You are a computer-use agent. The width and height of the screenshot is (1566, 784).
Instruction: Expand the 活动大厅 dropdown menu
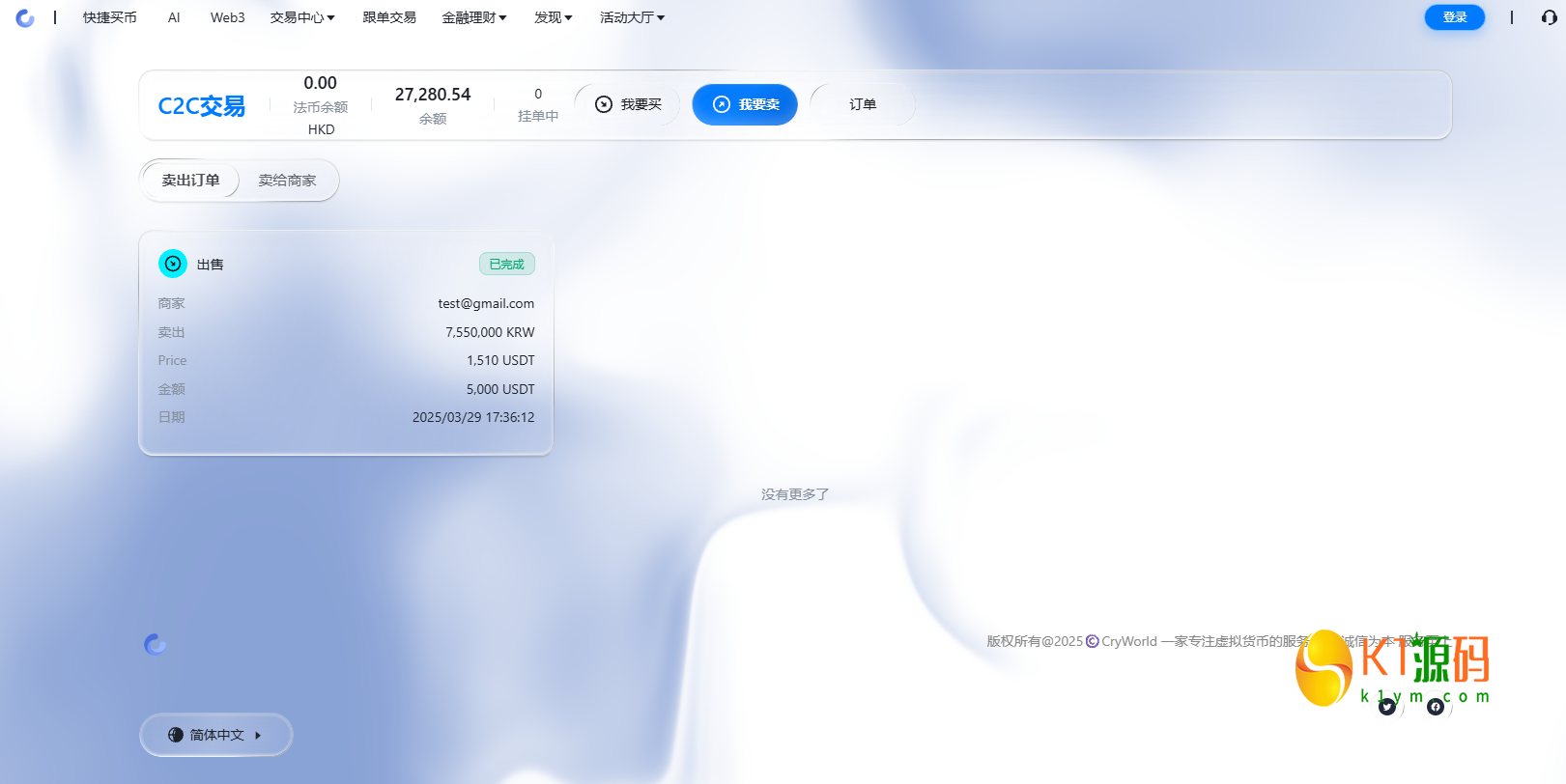pyautogui.click(x=633, y=17)
